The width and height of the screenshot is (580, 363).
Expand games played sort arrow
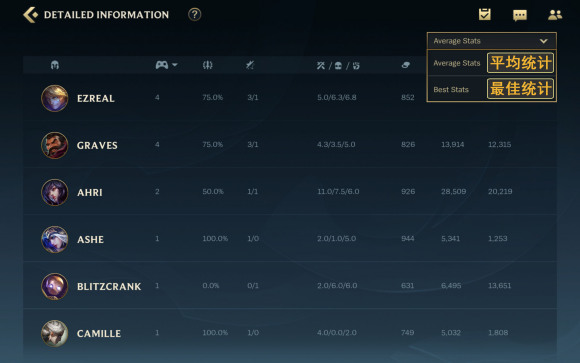[x=175, y=65]
